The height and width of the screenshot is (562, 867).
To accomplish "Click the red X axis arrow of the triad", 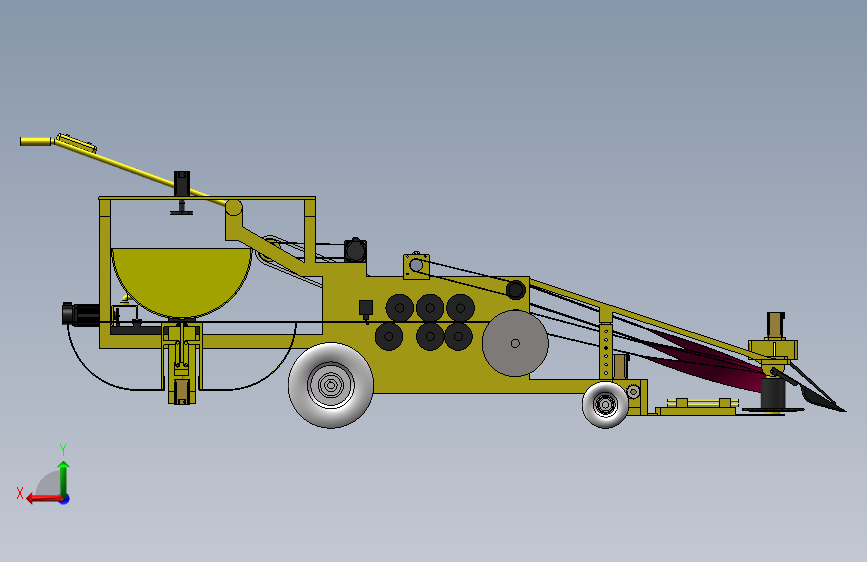I will [x=44, y=499].
